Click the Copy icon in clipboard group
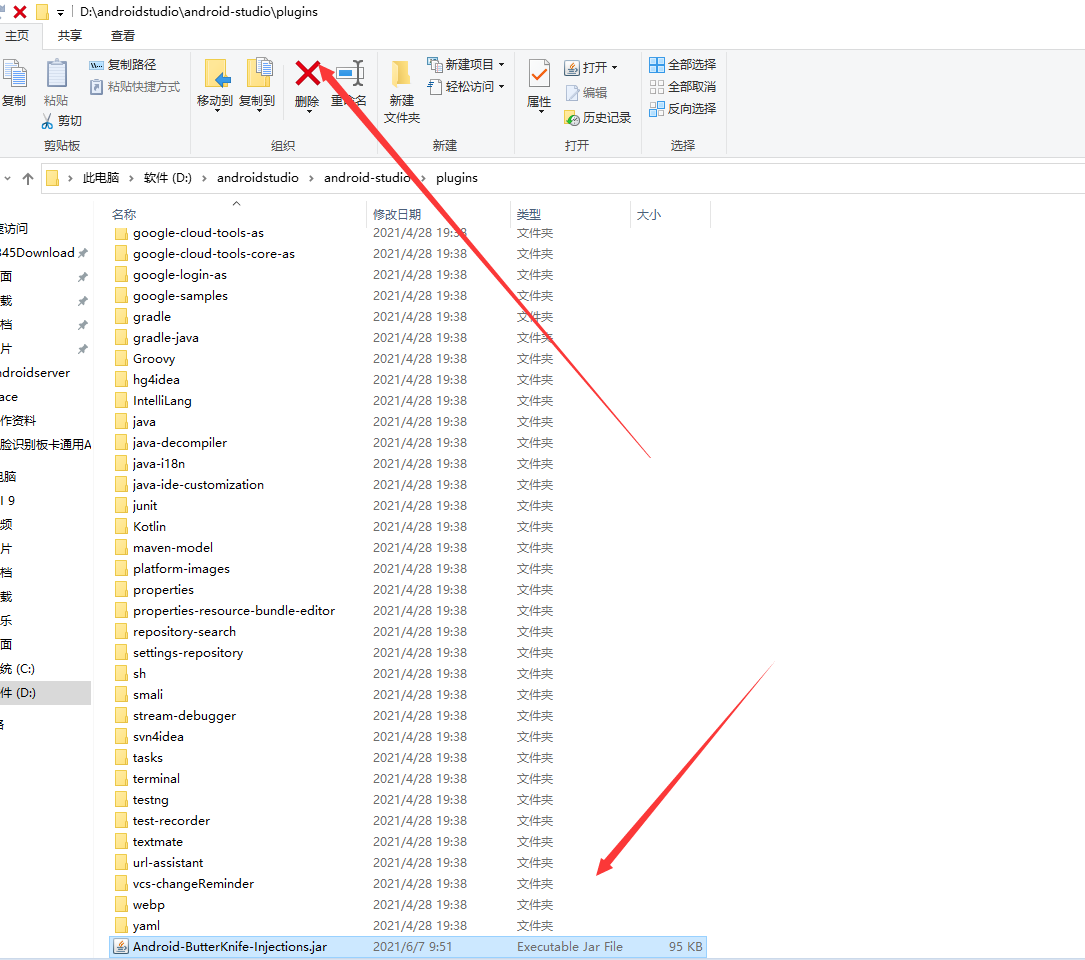 pyautogui.click(x=13, y=74)
